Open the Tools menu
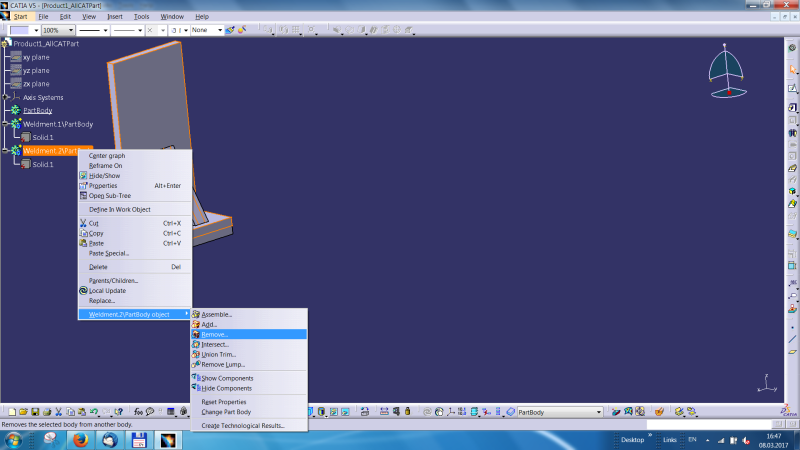The image size is (800, 450). pyautogui.click(x=141, y=17)
